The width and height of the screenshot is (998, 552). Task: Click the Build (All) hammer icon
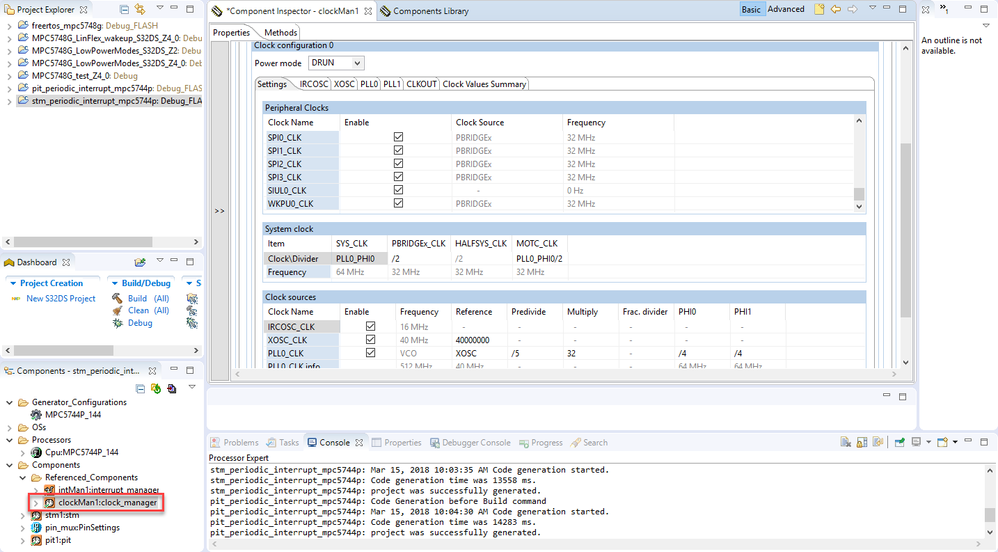point(117,298)
